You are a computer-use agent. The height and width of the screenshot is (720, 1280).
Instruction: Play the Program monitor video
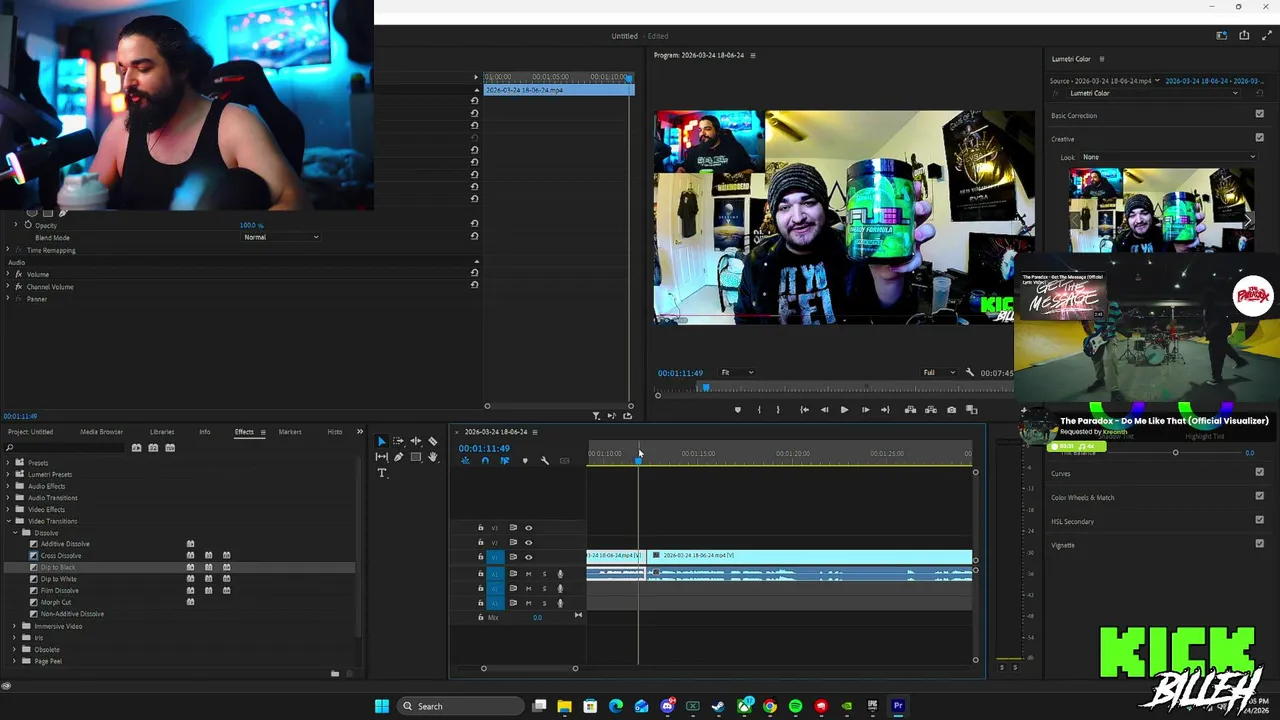pyautogui.click(x=844, y=410)
